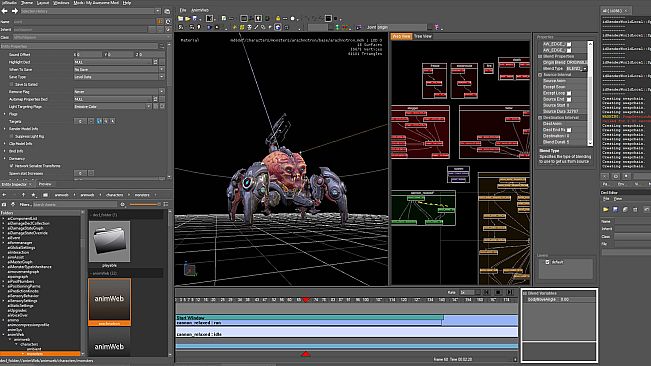
Task: Expand Clip Model Info section
Action: pos(5,144)
